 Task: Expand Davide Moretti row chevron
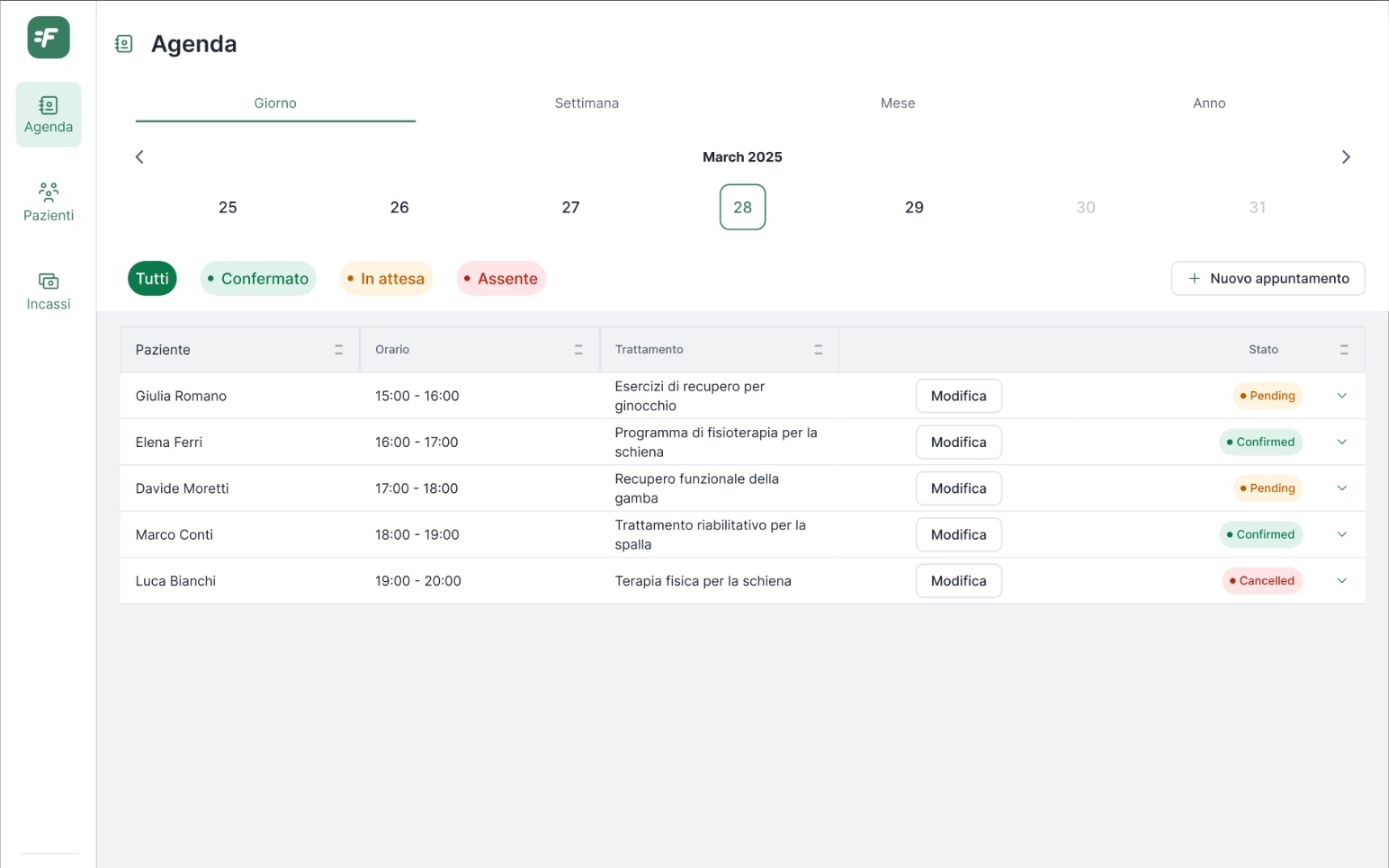click(x=1342, y=488)
